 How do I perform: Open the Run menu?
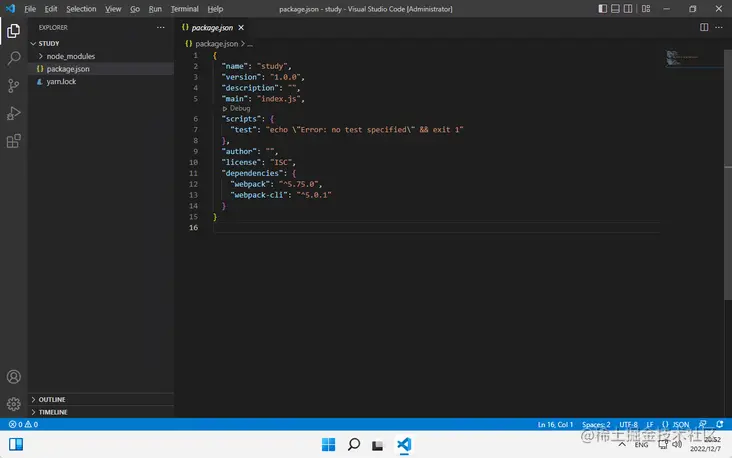(155, 9)
